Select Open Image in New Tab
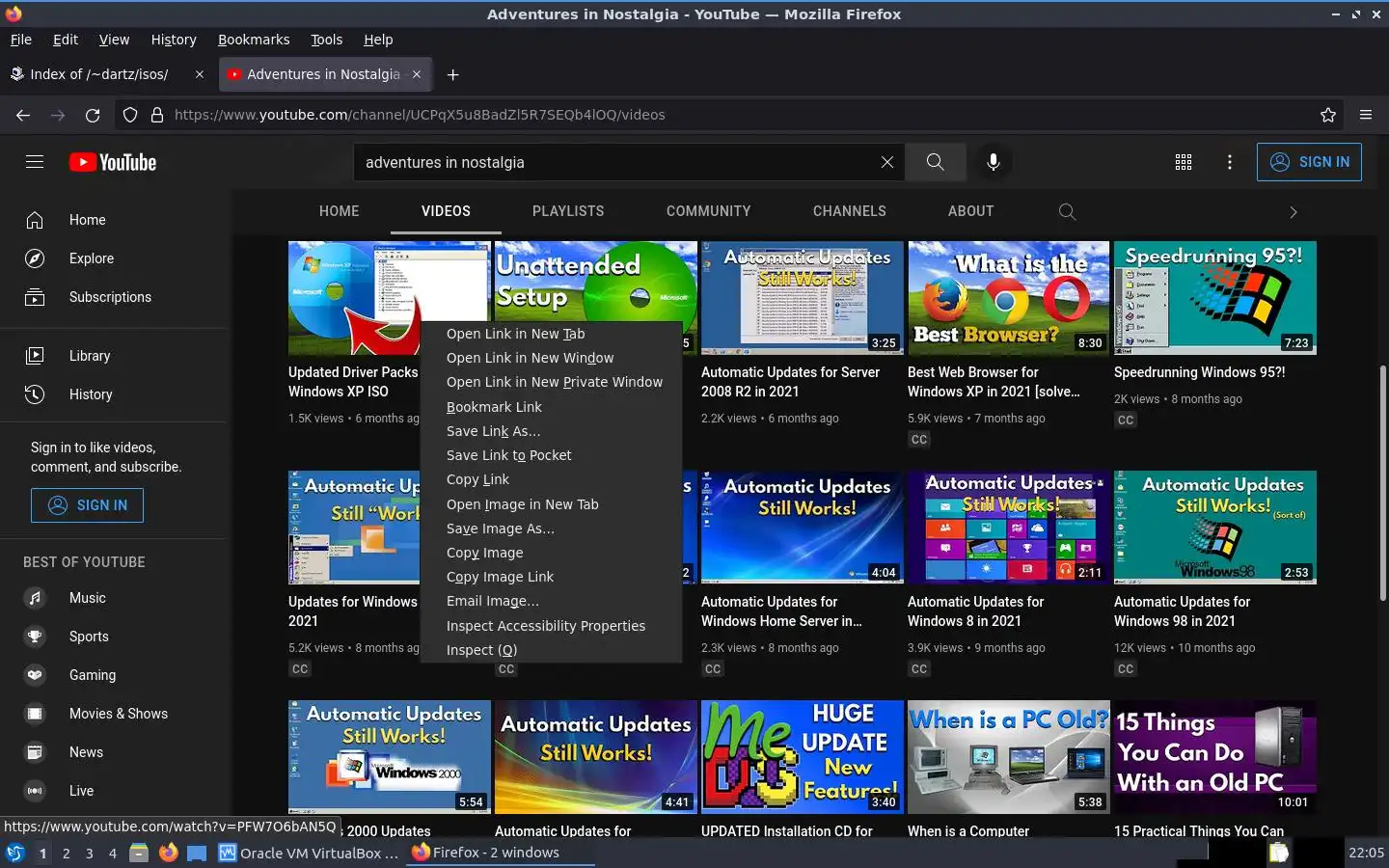Screen dimensions: 1389x868 pyautogui.click(x=551, y=504)
